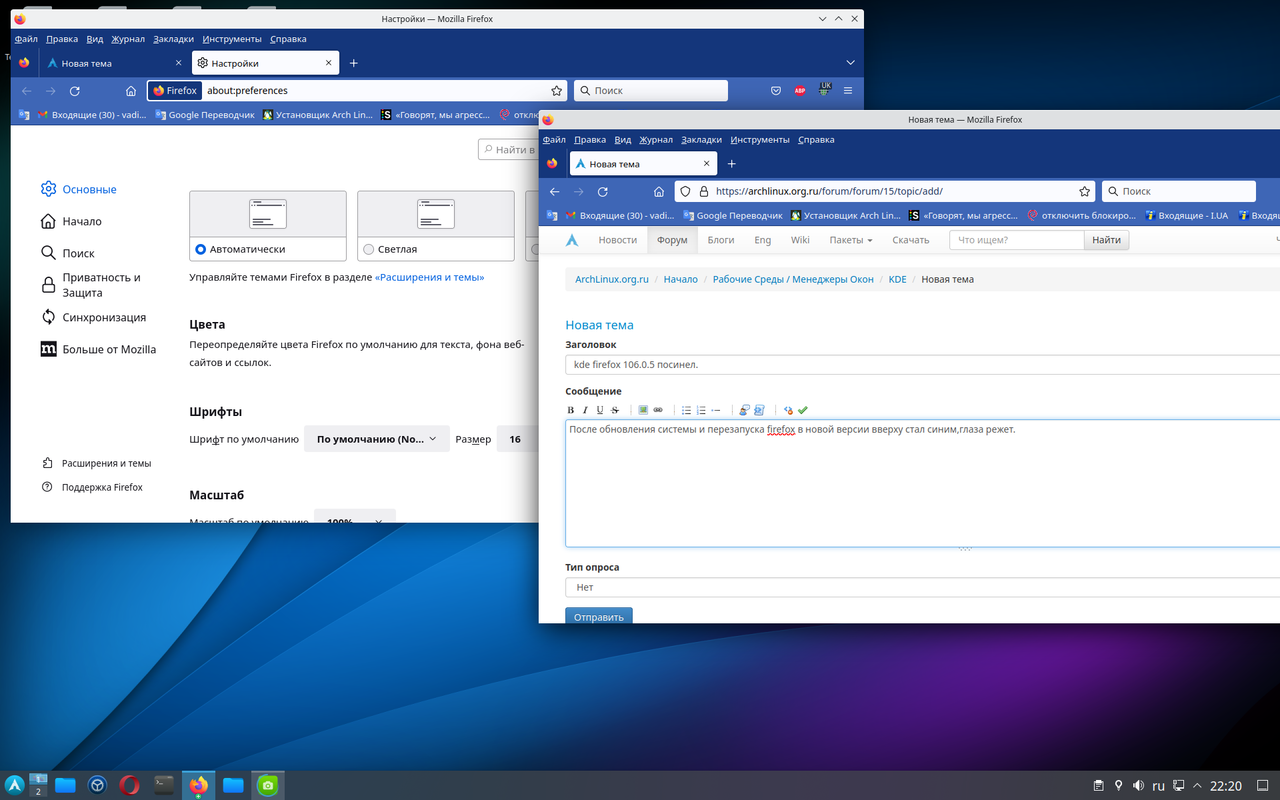Go to KDE breadcrumb link
Image resolution: width=1280 pixels, height=800 pixels.
[x=897, y=279]
